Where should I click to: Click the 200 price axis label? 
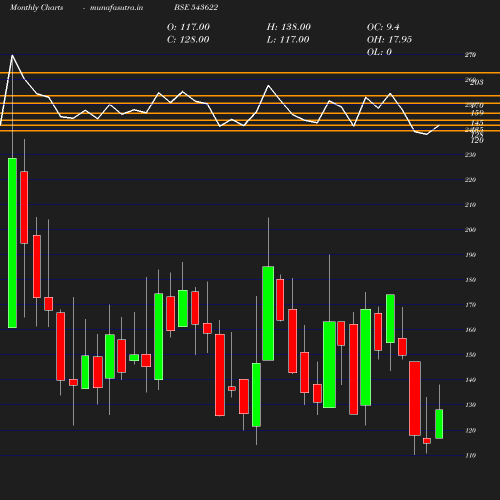(470, 230)
